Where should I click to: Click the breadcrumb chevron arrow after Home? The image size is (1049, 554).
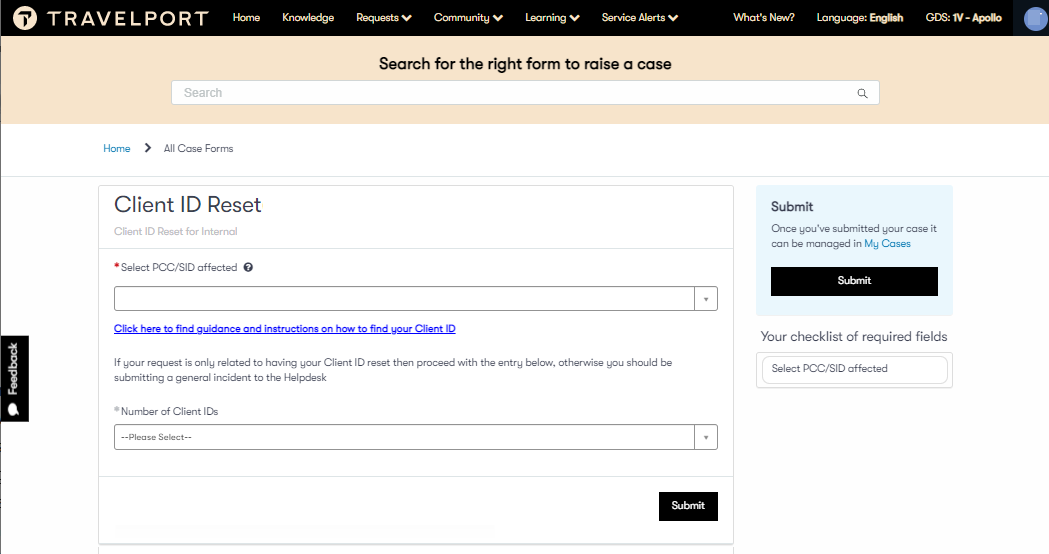pyautogui.click(x=148, y=149)
